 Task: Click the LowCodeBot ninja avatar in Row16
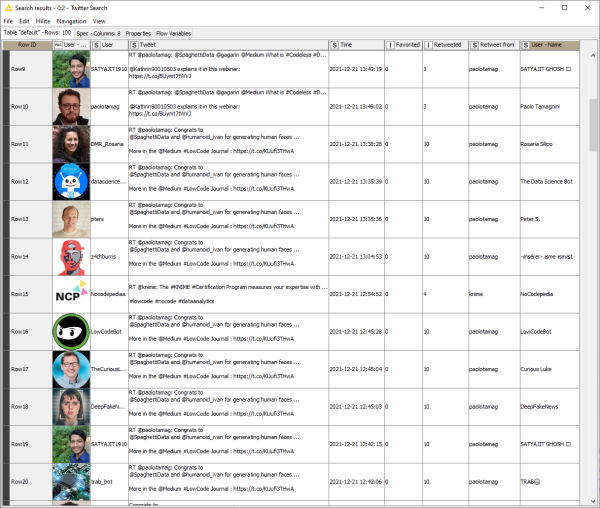(x=71, y=332)
